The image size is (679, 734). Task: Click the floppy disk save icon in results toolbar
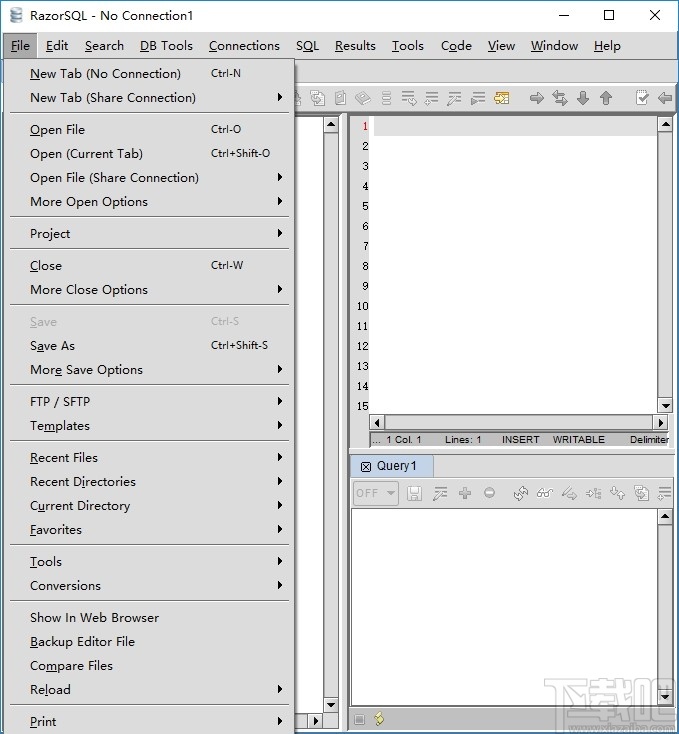[414, 493]
